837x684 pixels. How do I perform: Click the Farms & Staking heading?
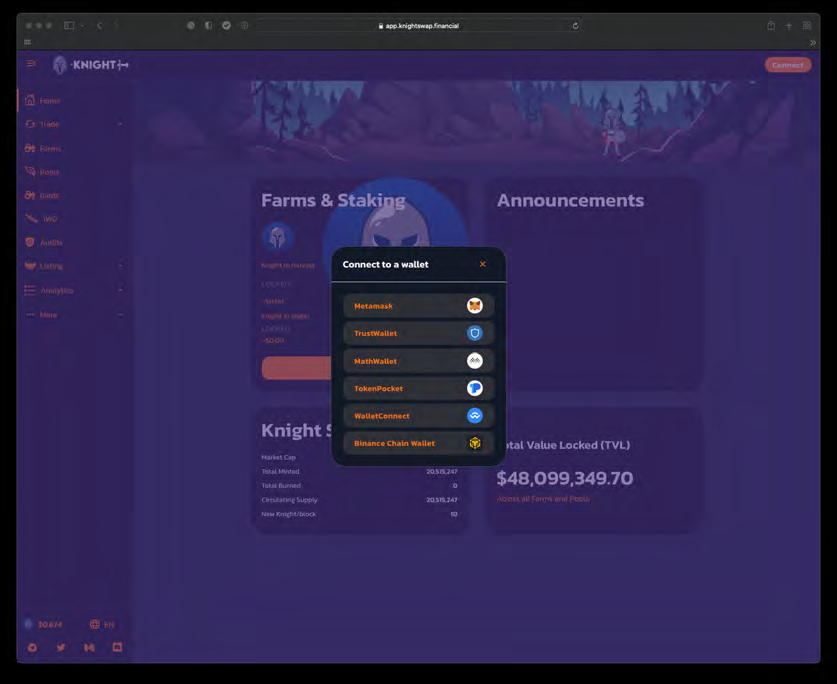point(333,200)
